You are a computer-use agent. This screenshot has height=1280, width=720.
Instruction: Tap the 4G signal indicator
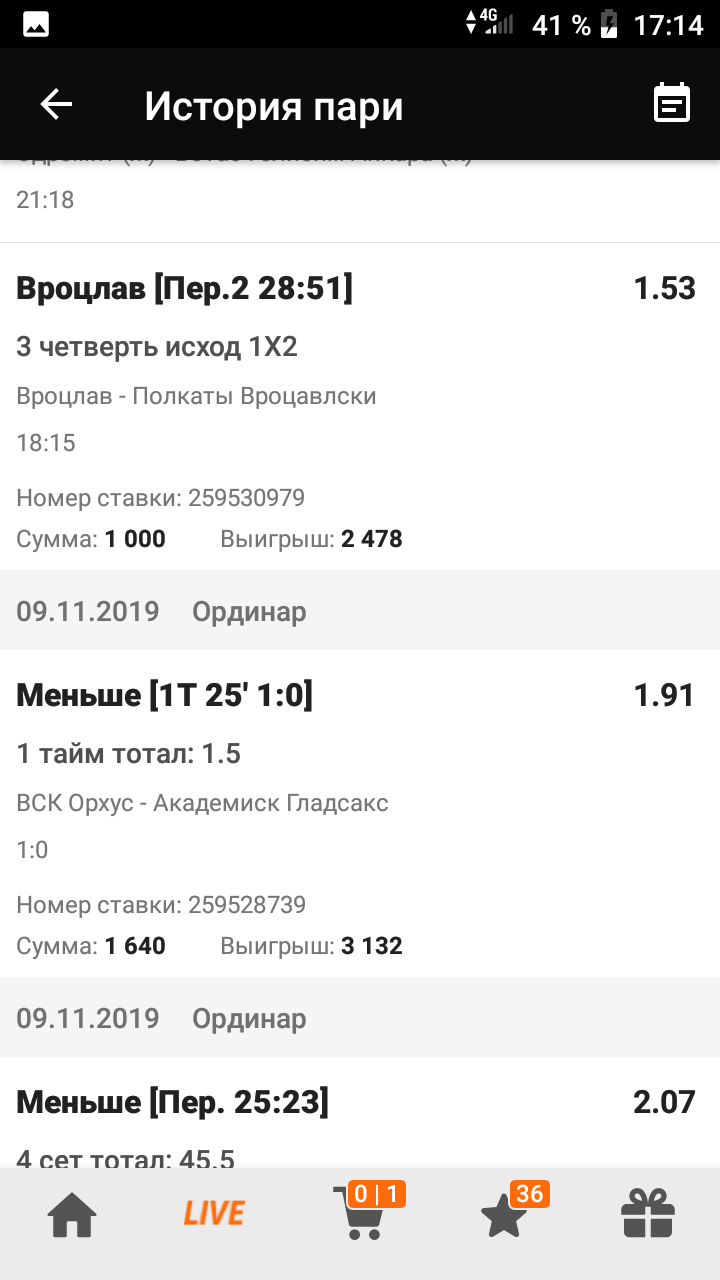[x=490, y=22]
